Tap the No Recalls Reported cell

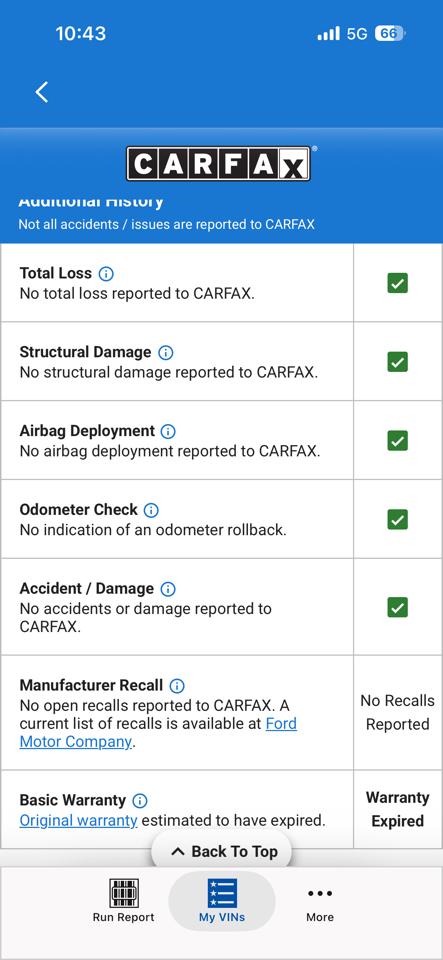tap(398, 713)
